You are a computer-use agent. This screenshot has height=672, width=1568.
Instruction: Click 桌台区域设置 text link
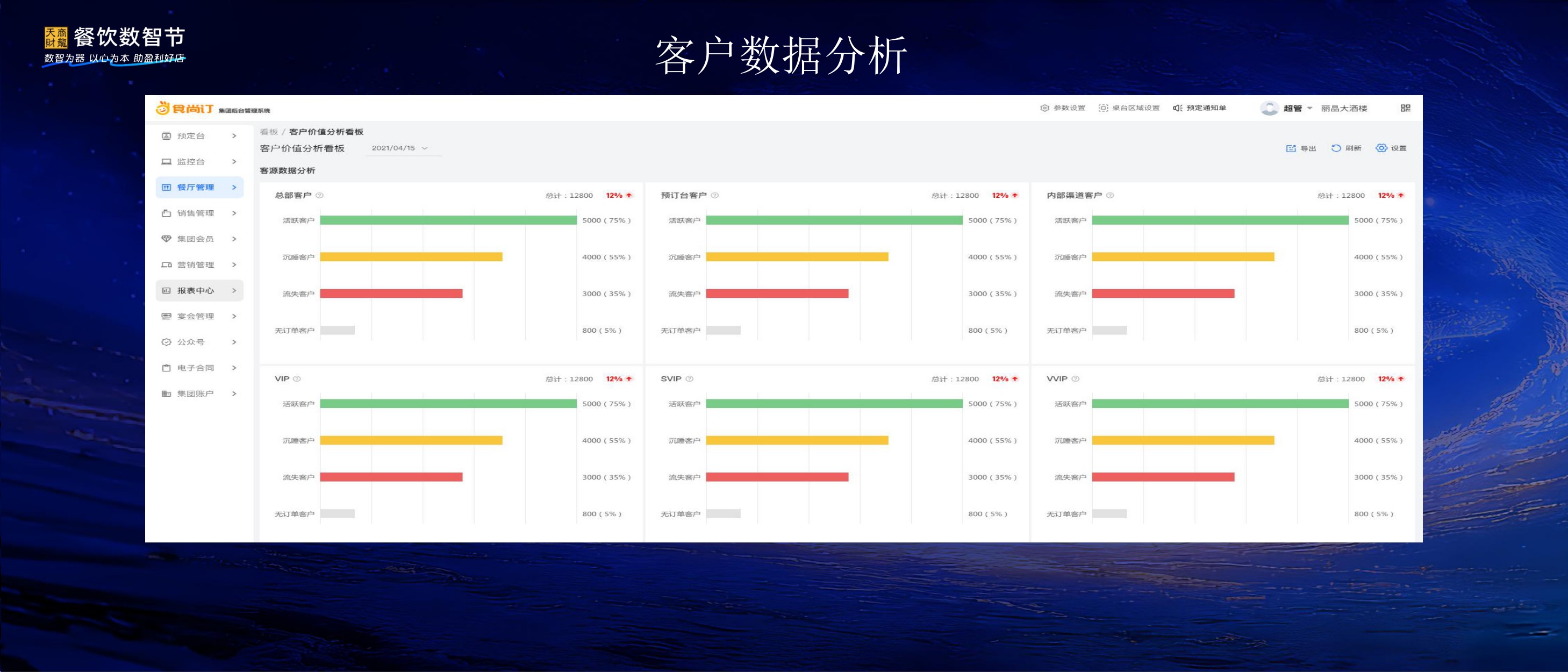[1136, 108]
